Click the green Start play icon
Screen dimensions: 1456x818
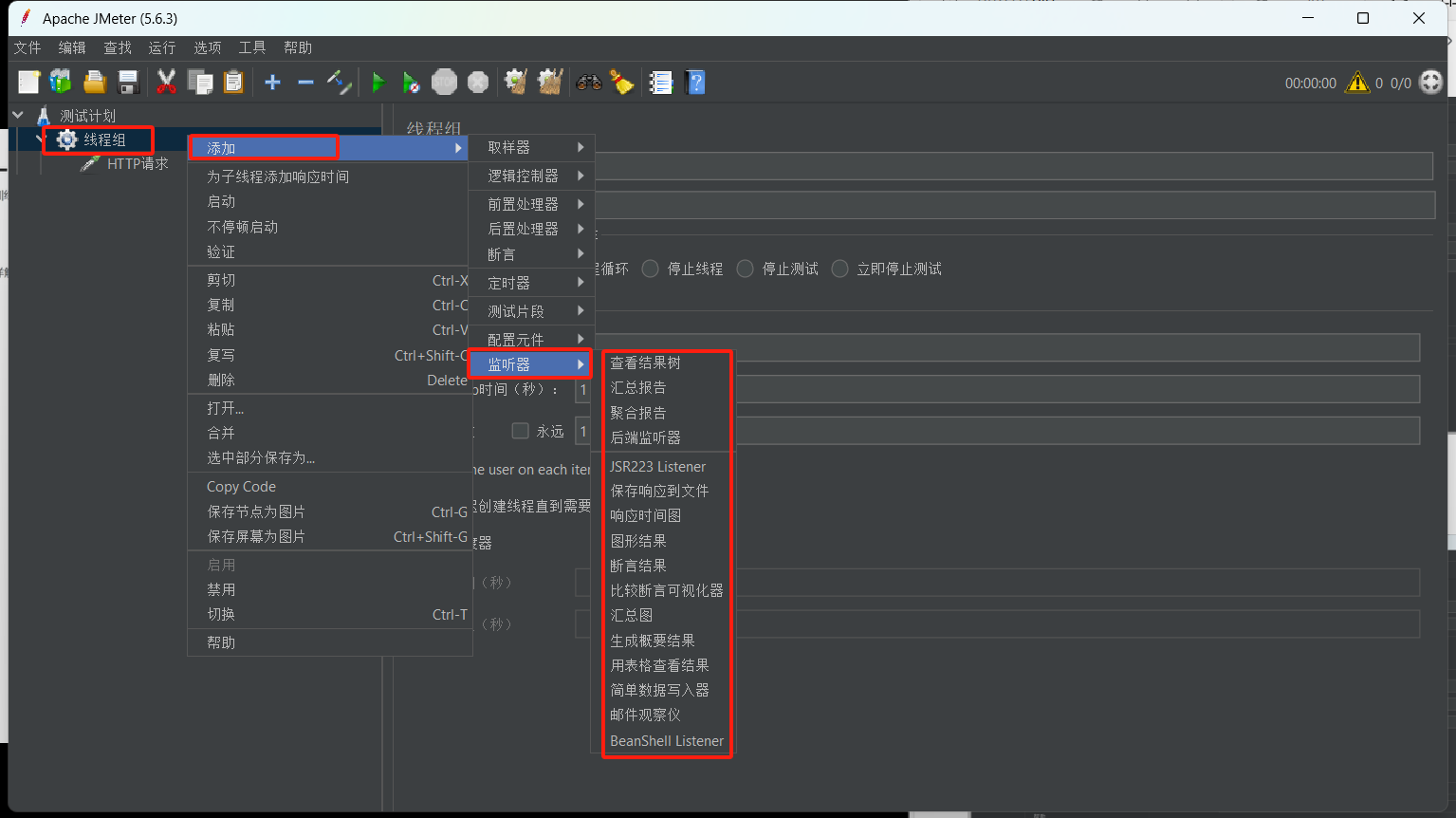pyautogui.click(x=378, y=83)
